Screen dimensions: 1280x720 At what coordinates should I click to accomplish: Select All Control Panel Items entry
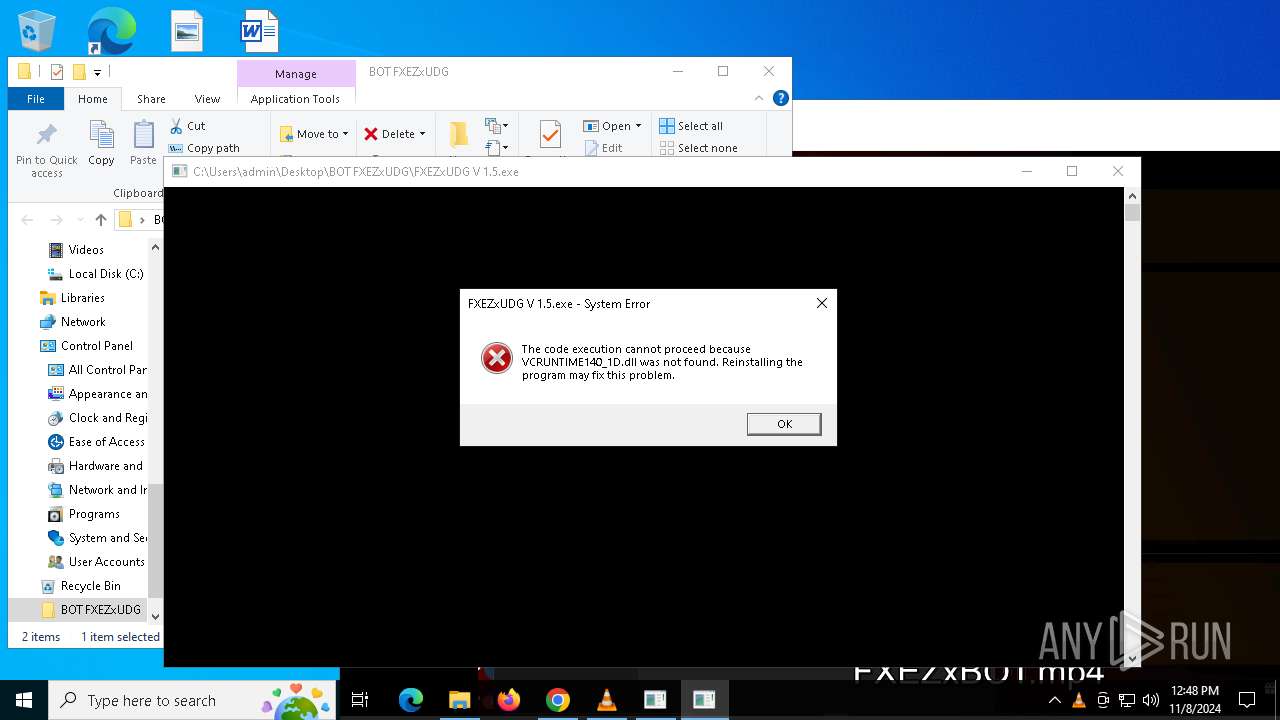coord(97,370)
